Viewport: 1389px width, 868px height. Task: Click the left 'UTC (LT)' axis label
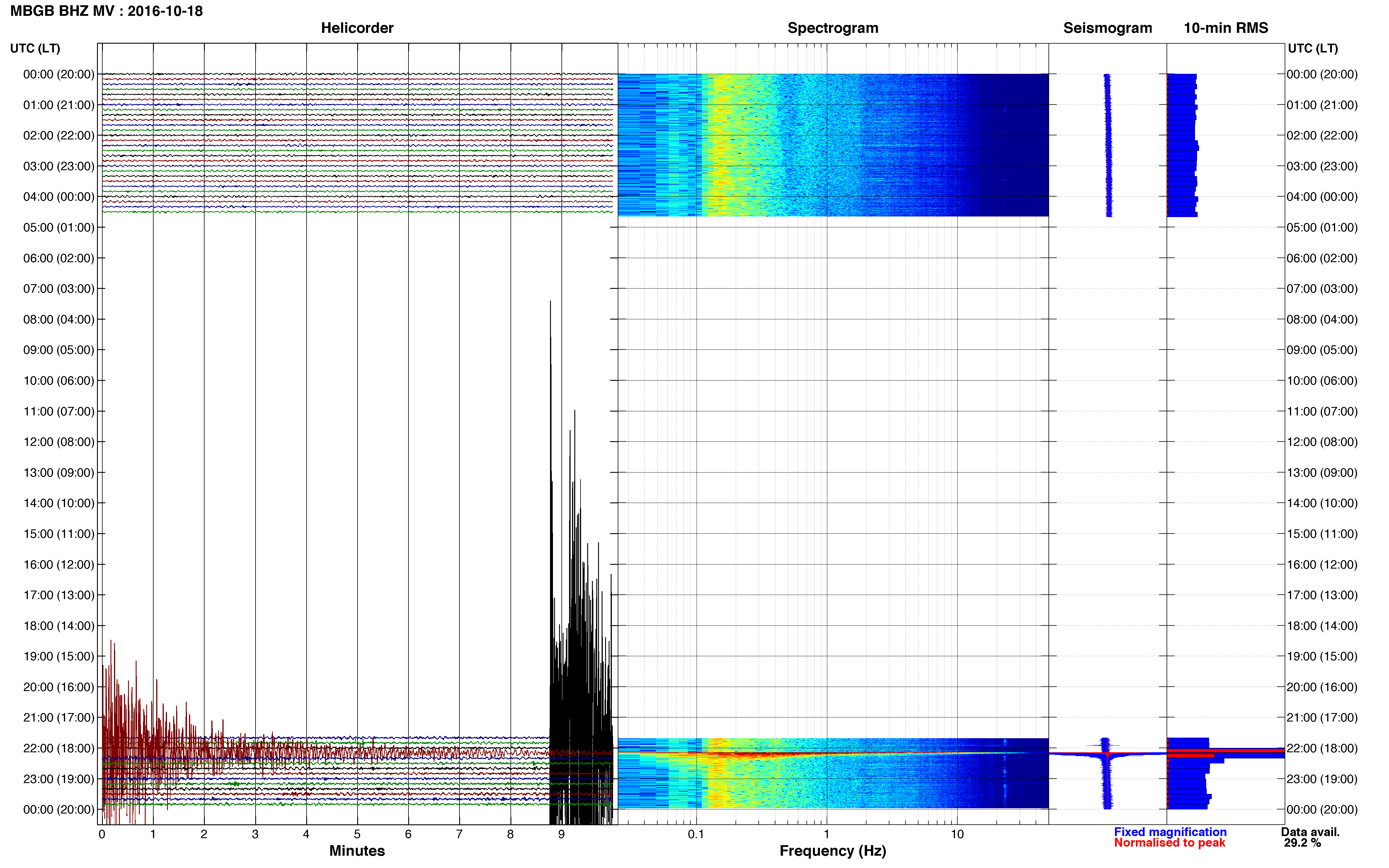tap(35, 48)
